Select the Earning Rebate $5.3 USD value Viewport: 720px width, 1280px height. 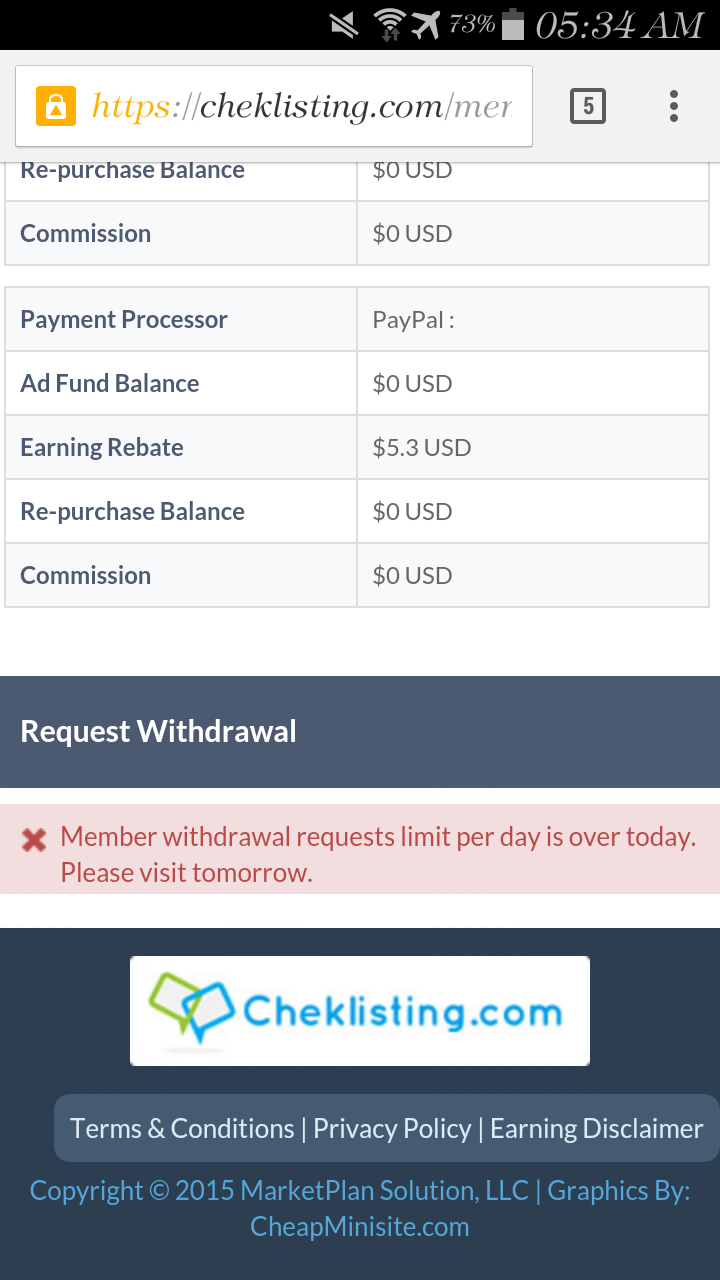[x=421, y=448]
